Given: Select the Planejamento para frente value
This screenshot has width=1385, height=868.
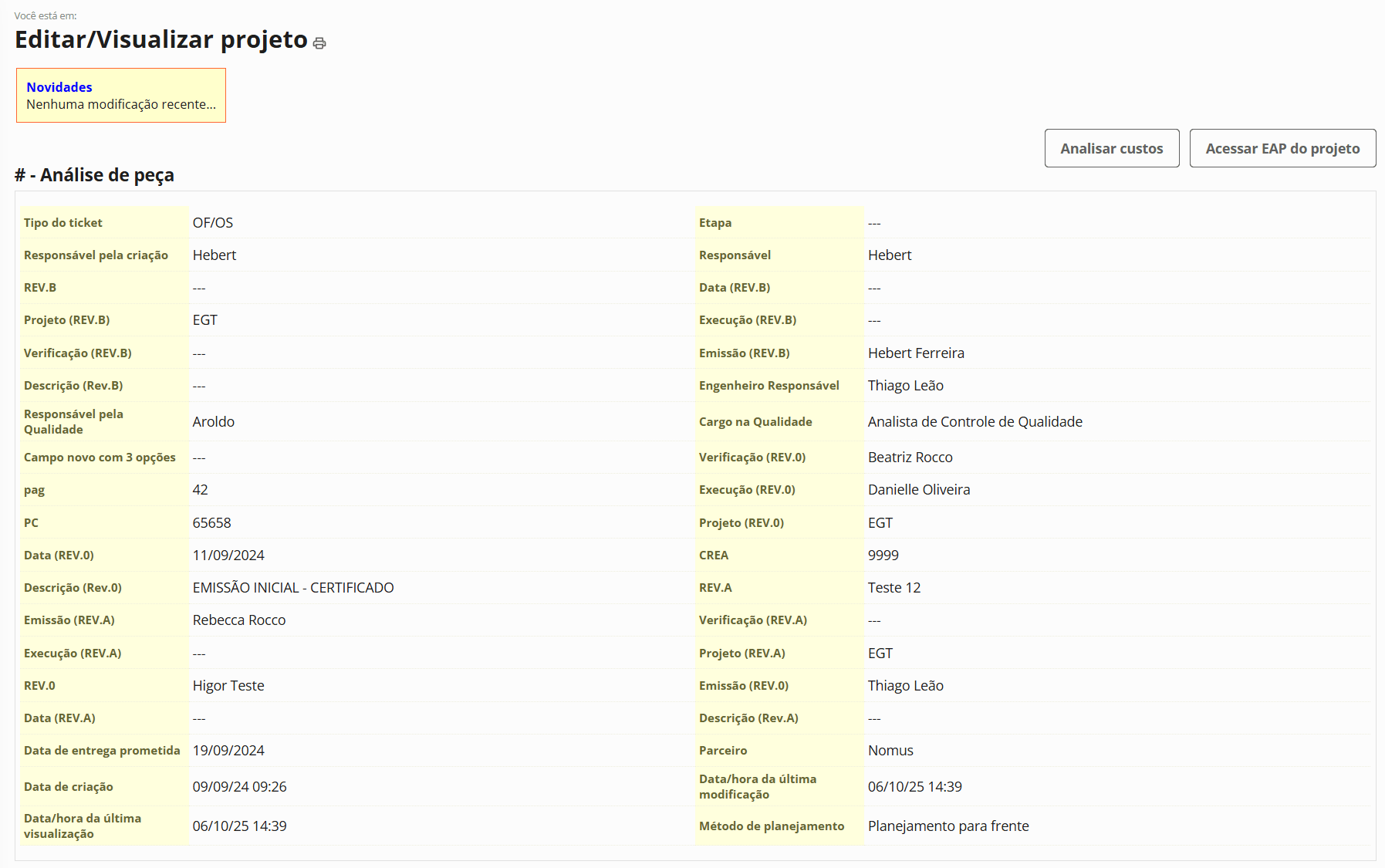Looking at the screenshot, I should pos(948,826).
